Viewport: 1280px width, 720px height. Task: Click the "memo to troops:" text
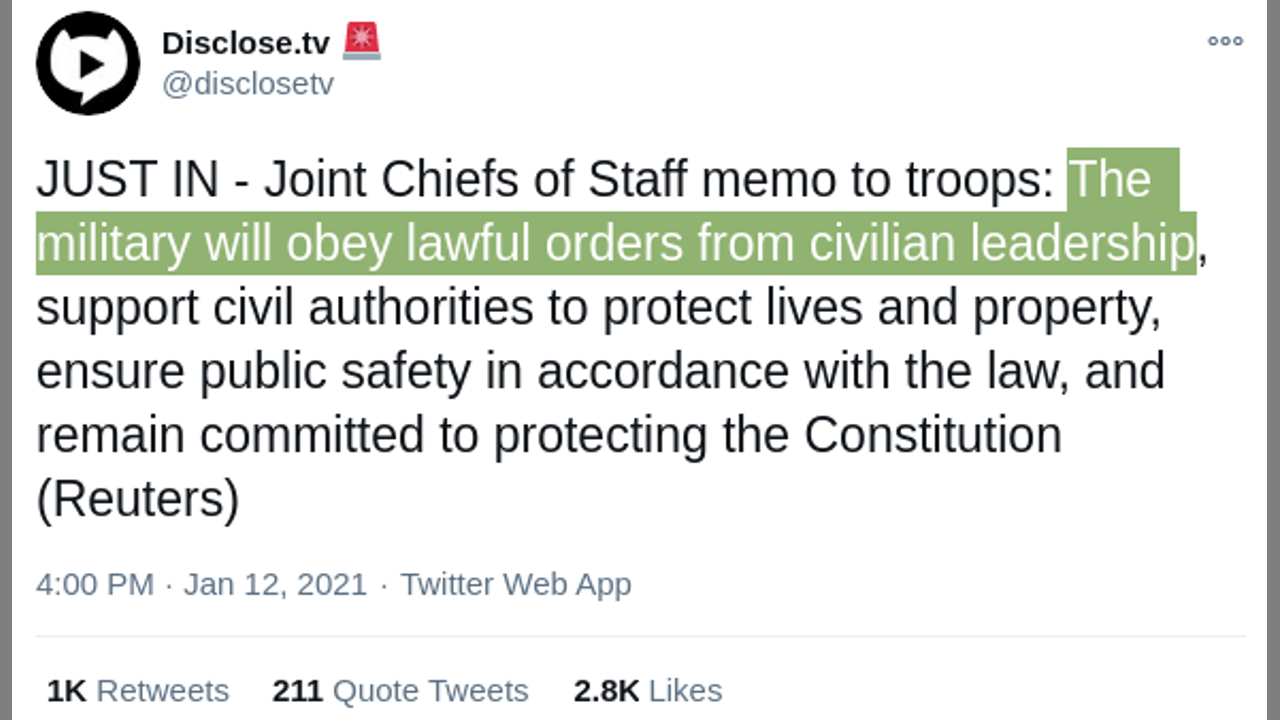click(x=878, y=180)
